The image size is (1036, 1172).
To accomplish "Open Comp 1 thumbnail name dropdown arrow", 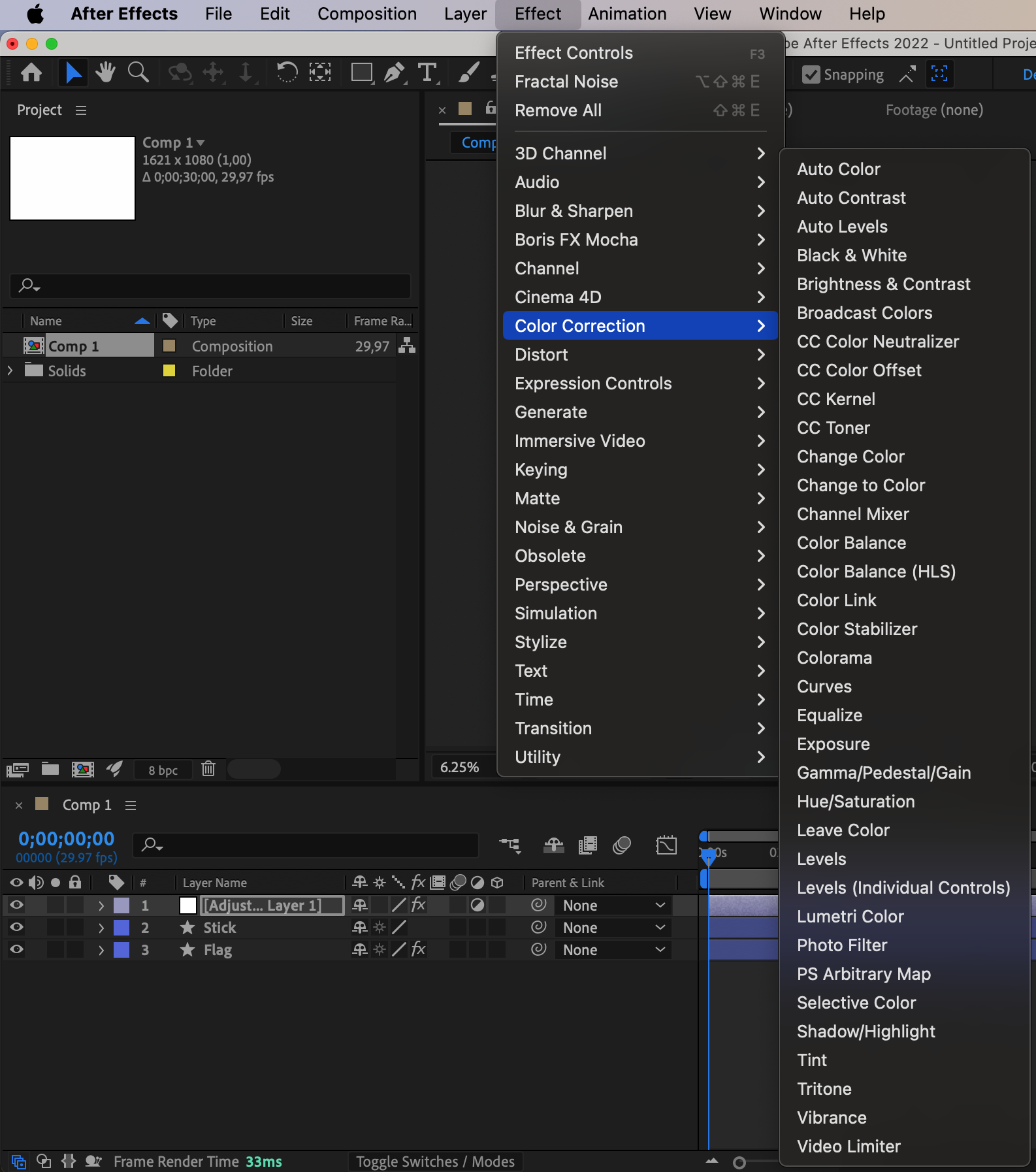I will tap(201, 142).
